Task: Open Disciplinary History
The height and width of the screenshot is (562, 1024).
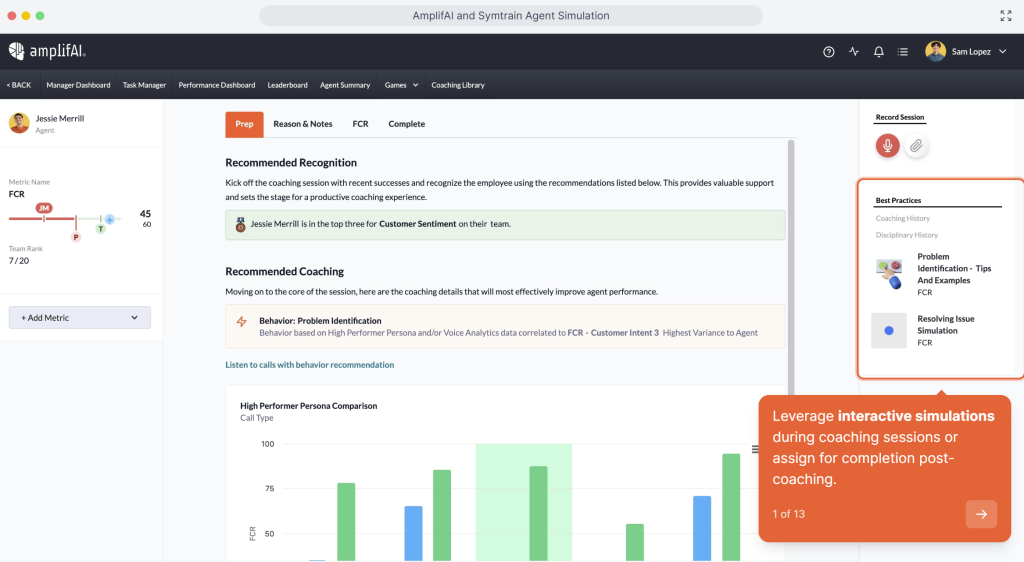Action: coord(906,235)
